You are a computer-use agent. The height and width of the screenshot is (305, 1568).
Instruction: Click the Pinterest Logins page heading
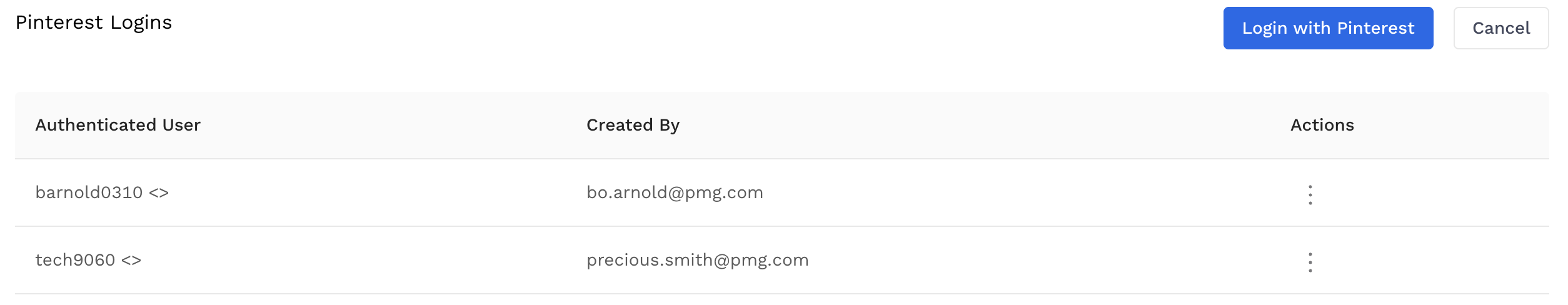94,22
